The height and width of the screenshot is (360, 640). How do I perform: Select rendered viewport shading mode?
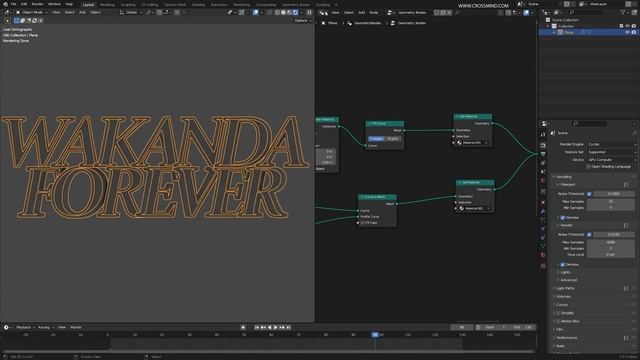click(x=295, y=13)
